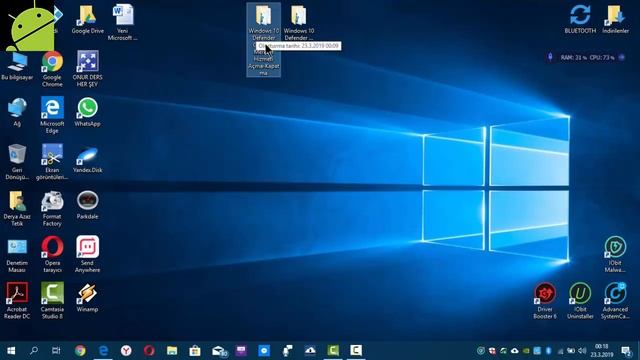
Task: Open IObit Malware Fighter shortcut
Action: coord(615,254)
